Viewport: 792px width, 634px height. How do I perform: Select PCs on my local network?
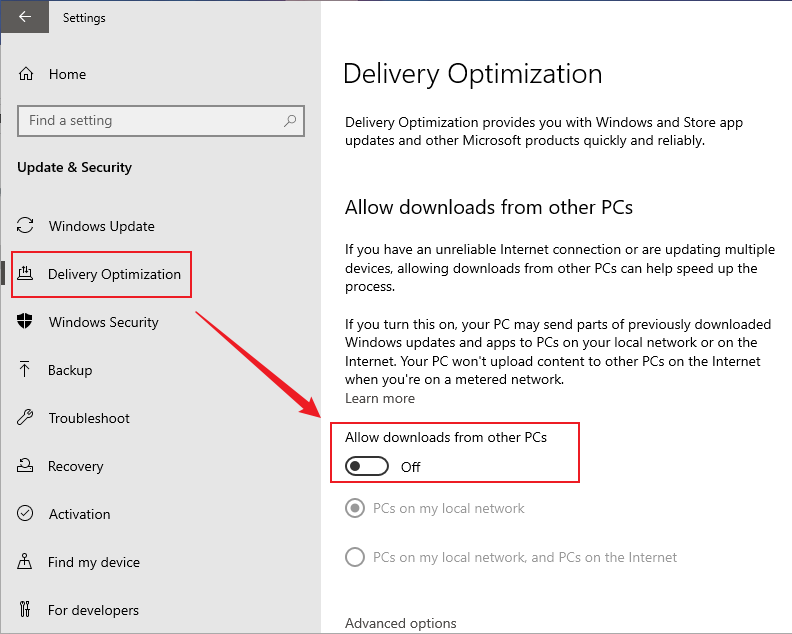pos(355,509)
